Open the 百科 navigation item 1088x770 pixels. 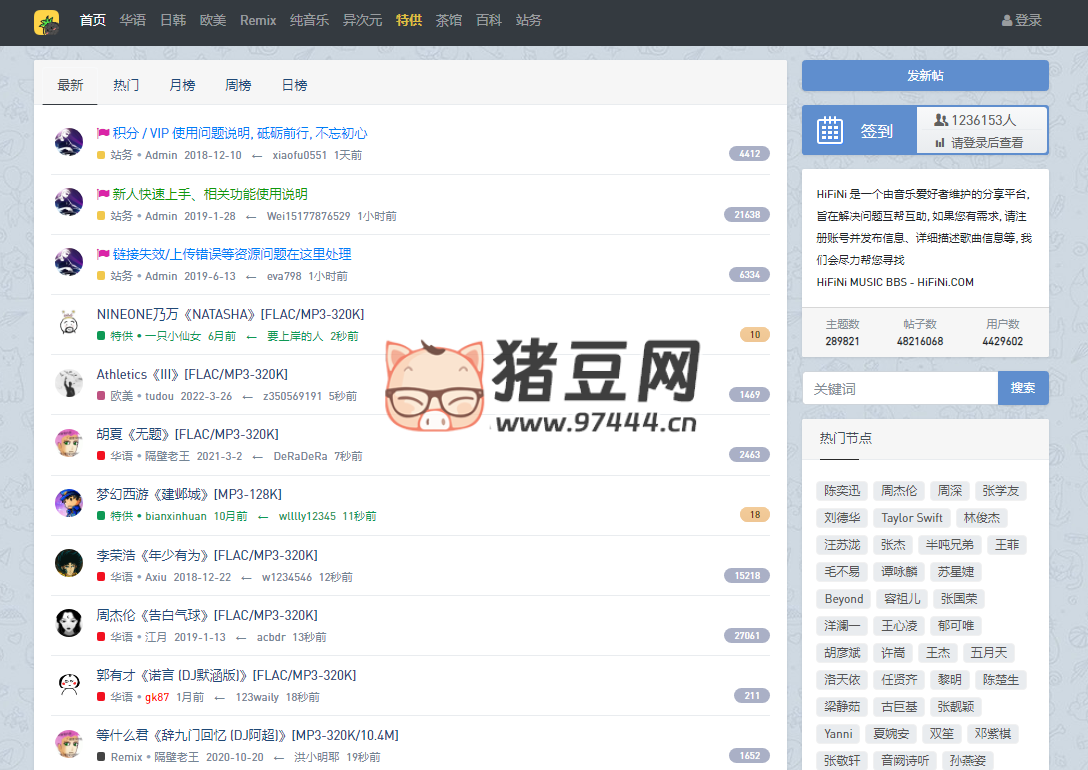[x=488, y=20]
